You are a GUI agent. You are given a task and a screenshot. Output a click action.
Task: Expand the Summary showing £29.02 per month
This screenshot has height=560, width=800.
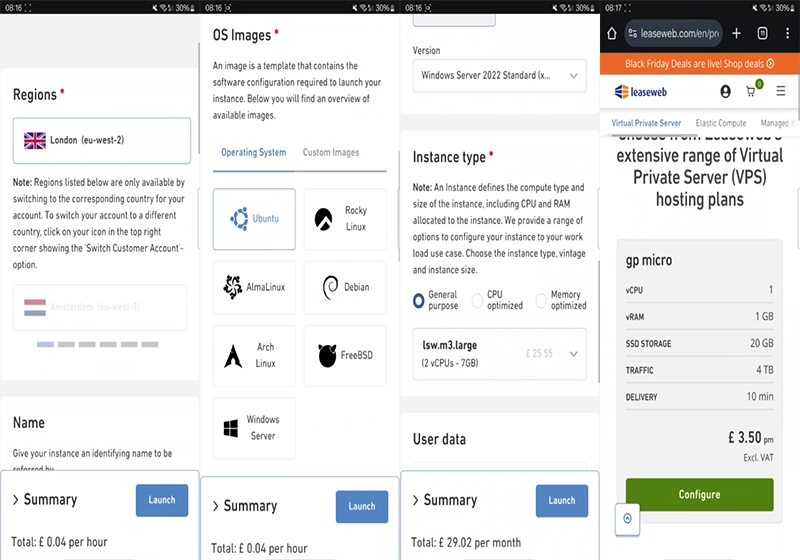coord(444,500)
